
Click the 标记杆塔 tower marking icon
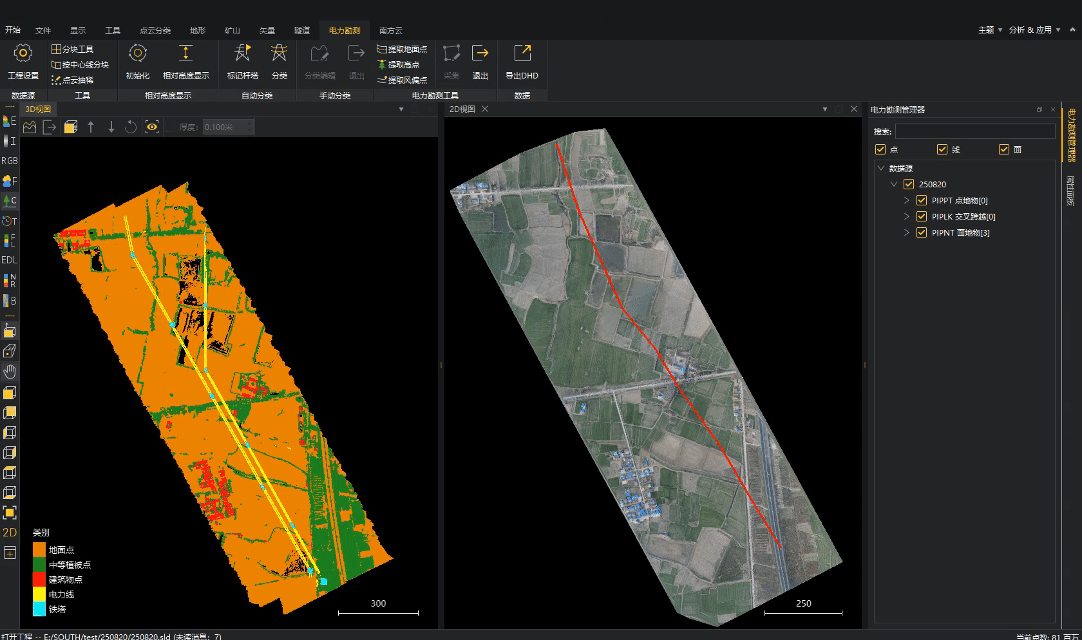coord(242,54)
